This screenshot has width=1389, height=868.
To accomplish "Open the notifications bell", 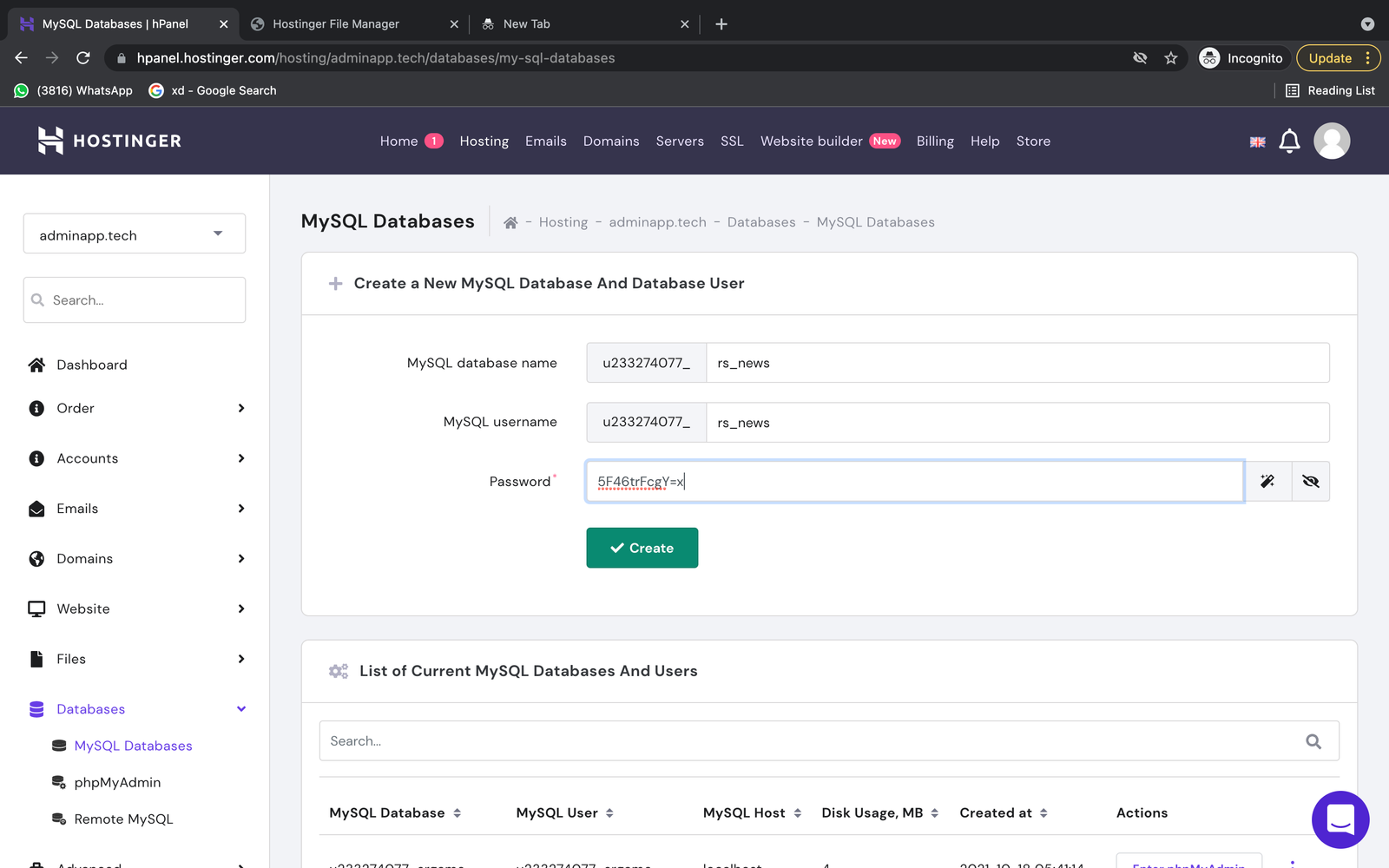I will [1289, 141].
